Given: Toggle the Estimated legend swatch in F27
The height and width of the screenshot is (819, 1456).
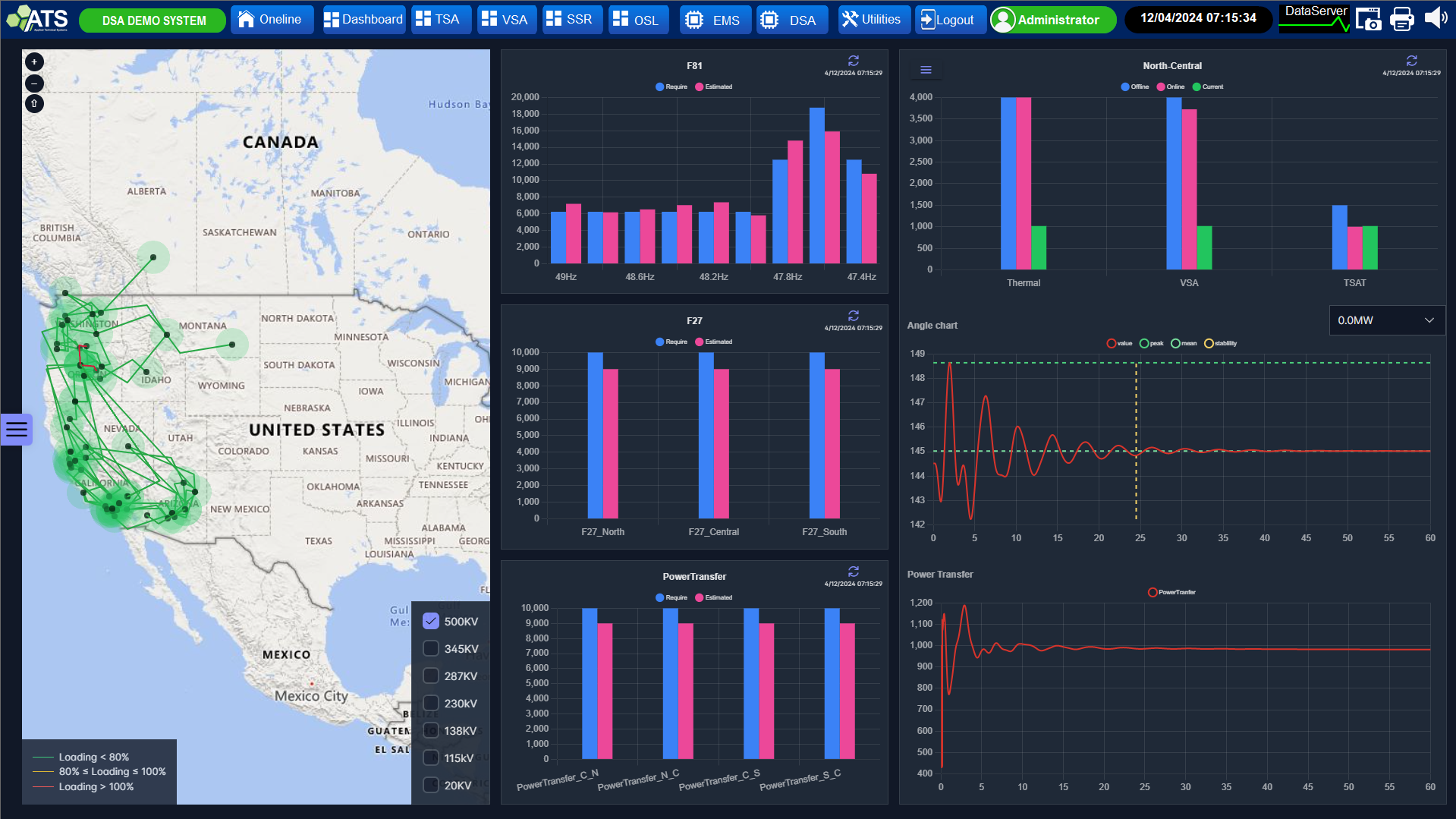Looking at the screenshot, I should pyautogui.click(x=699, y=342).
